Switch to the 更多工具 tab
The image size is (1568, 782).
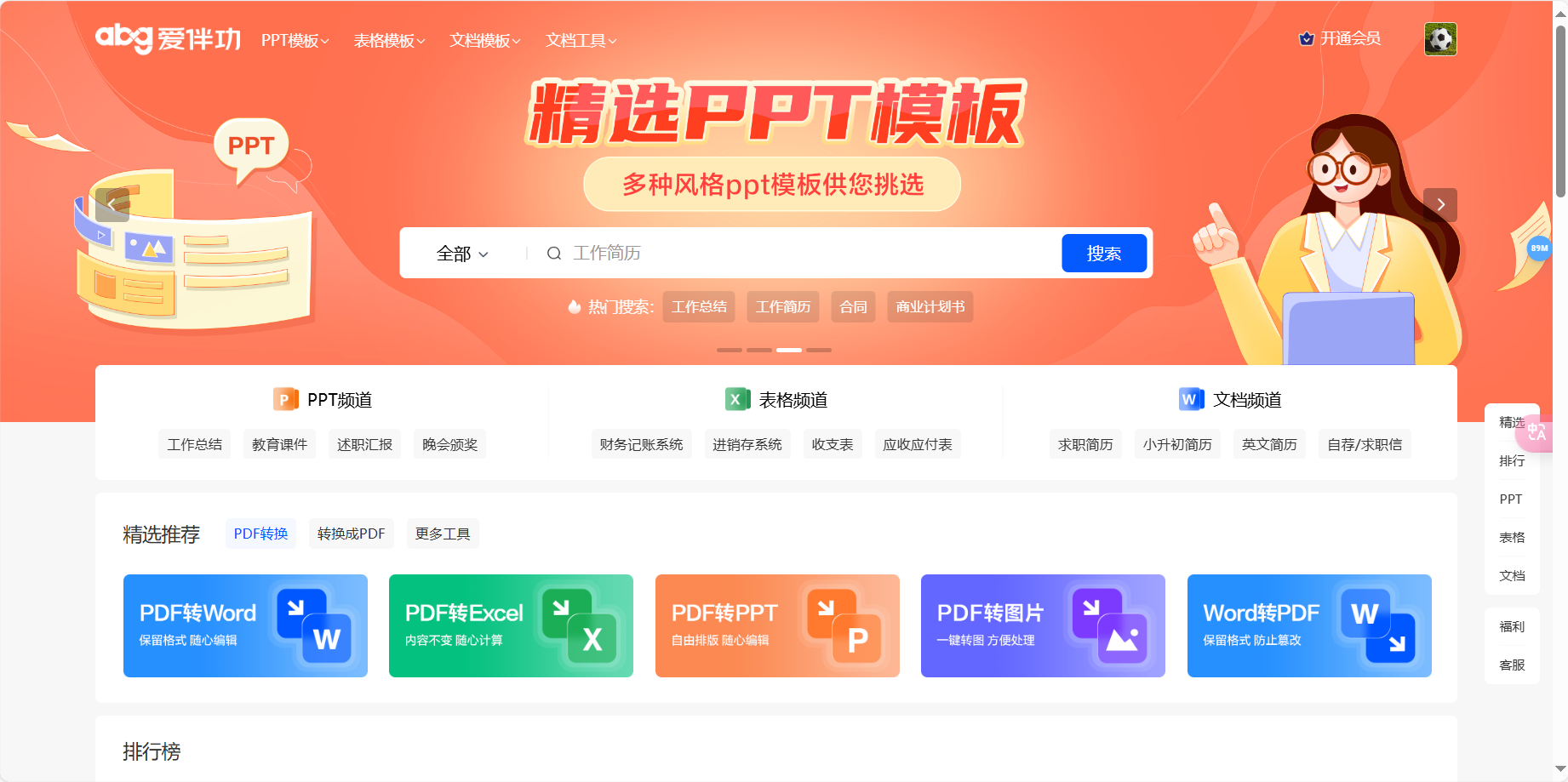[x=442, y=534]
